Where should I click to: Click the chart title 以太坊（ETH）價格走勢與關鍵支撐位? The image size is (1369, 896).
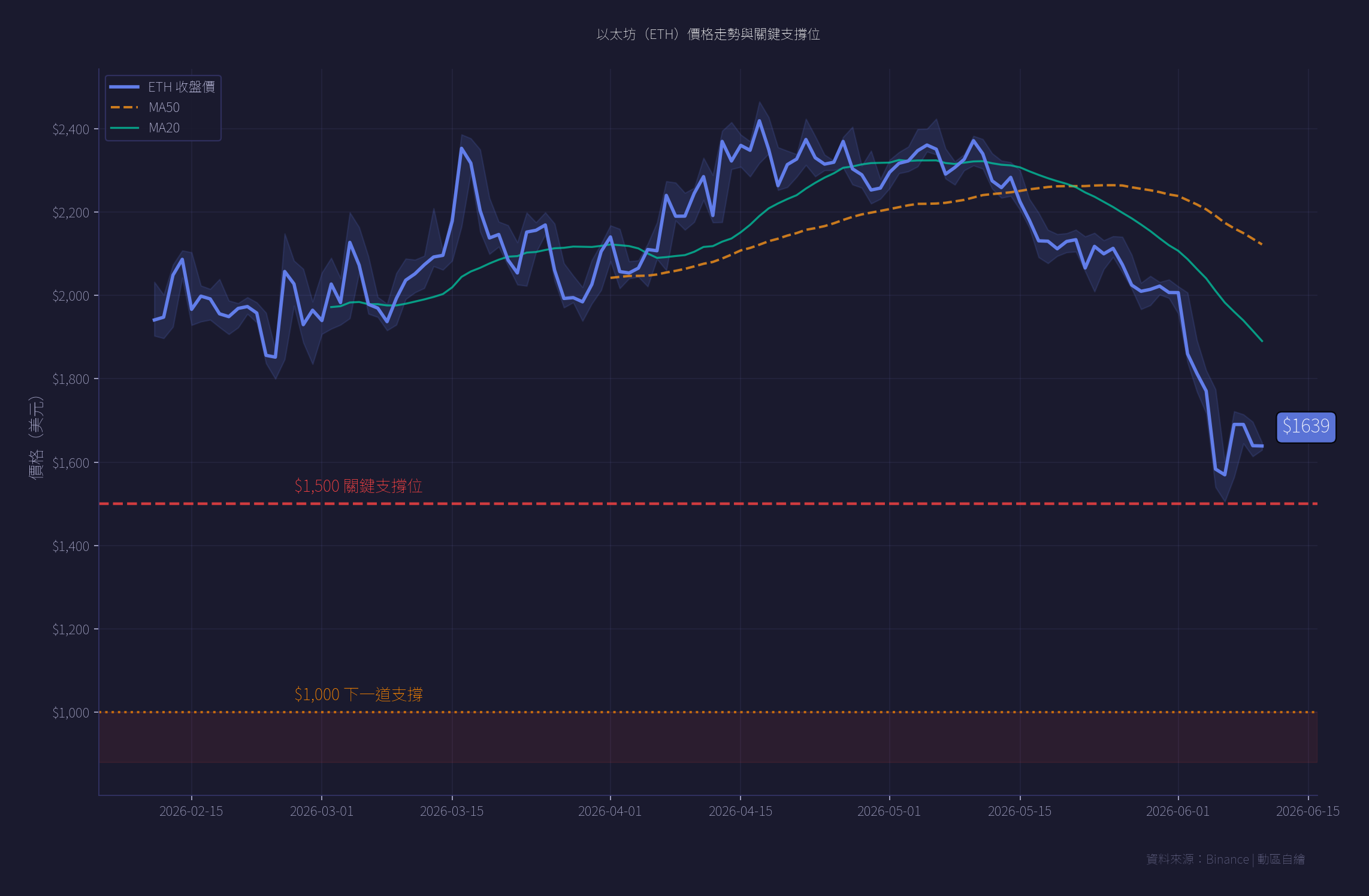[x=708, y=34]
